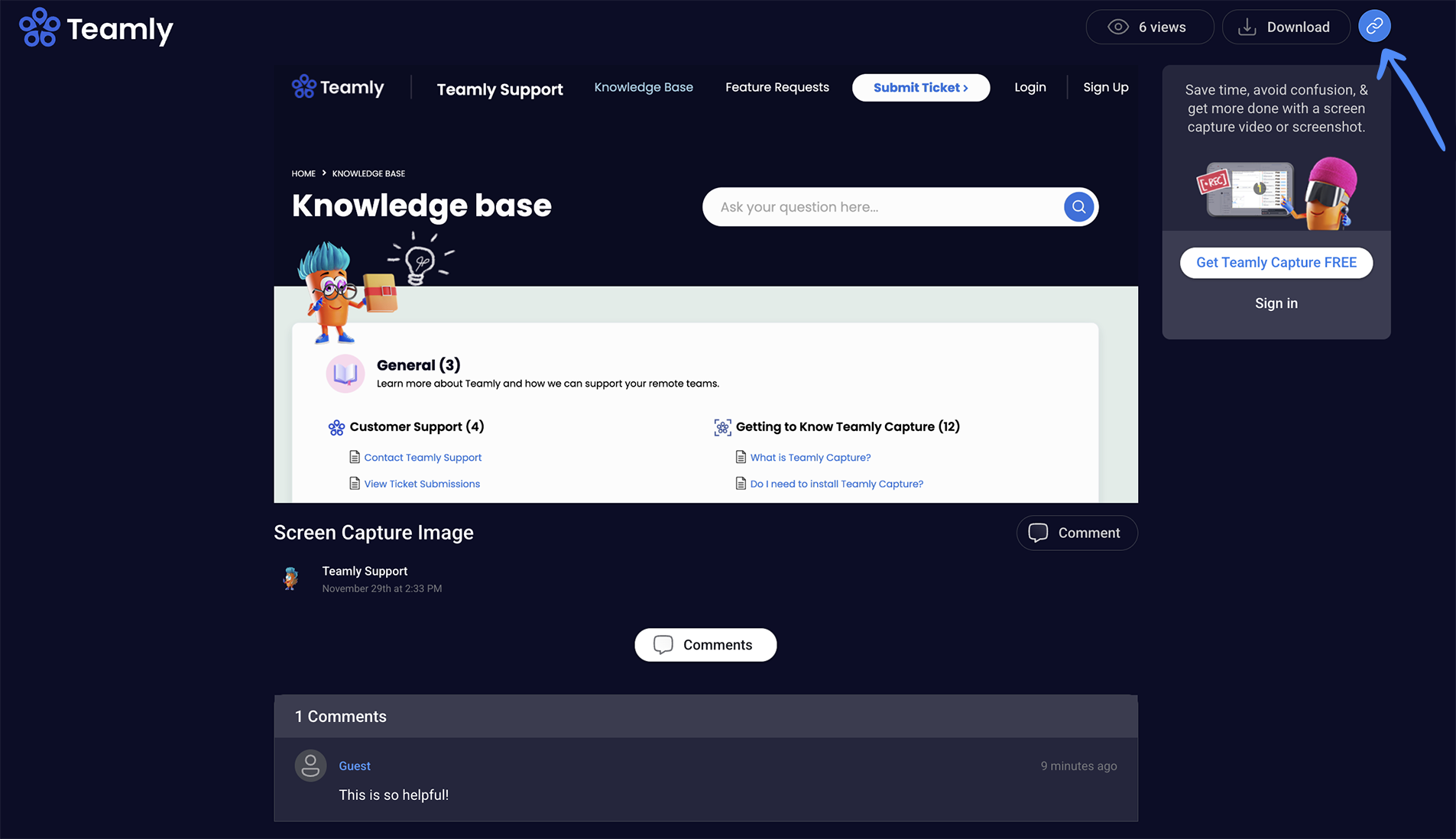Click Sign in on promo panel
The width and height of the screenshot is (1456, 839).
1276,303
